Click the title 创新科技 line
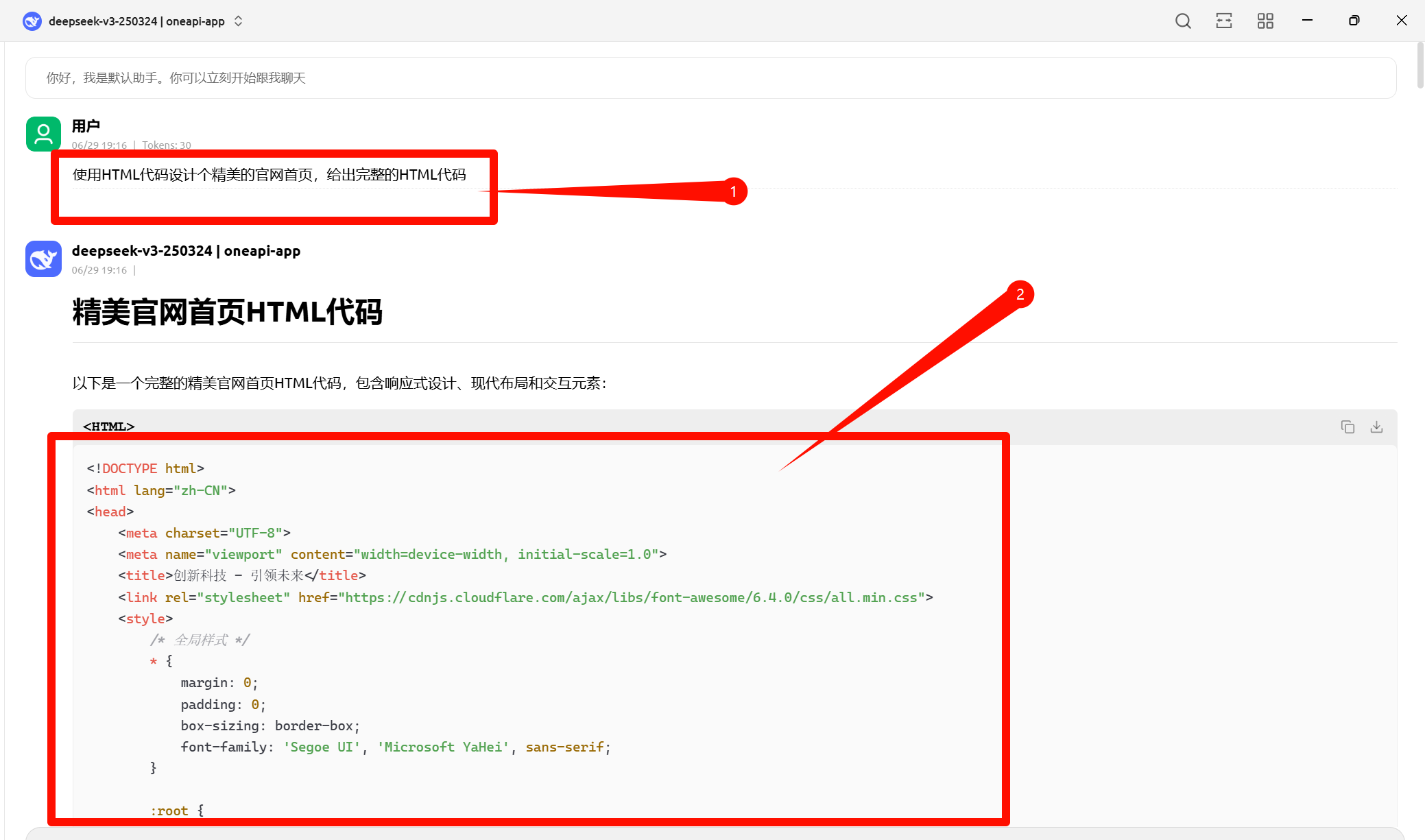This screenshot has height=840, width=1425. tap(242, 576)
